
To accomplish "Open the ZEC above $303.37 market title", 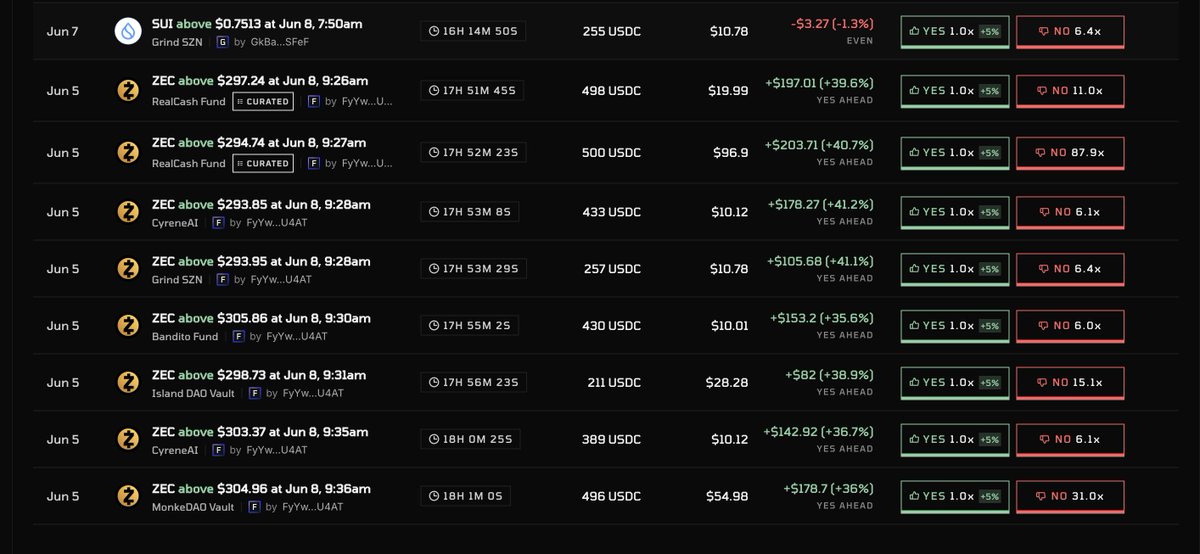I will coord(260,432).
